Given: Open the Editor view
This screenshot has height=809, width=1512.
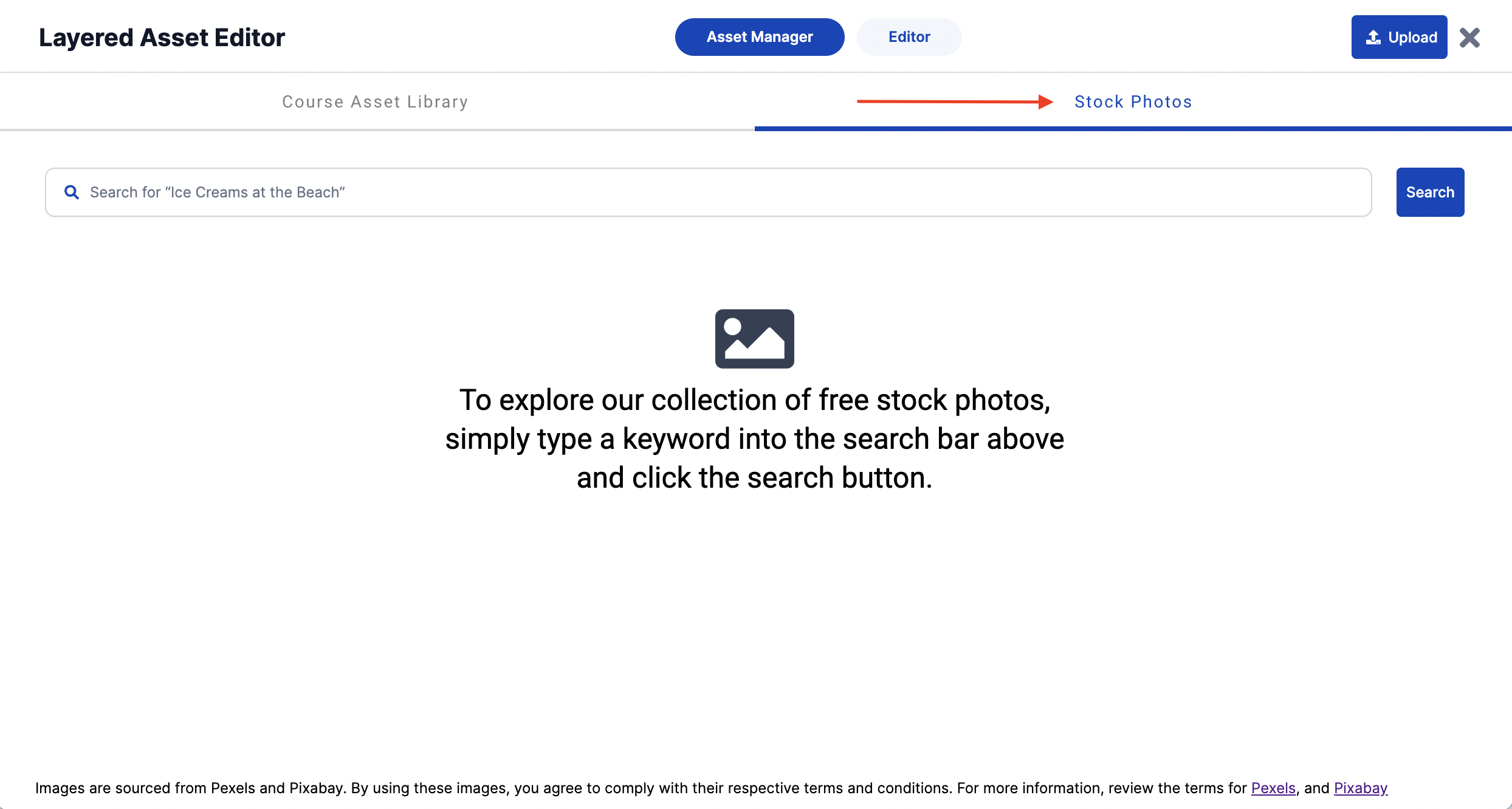Looking at the screenshot, I should click(x=909, y=37).
